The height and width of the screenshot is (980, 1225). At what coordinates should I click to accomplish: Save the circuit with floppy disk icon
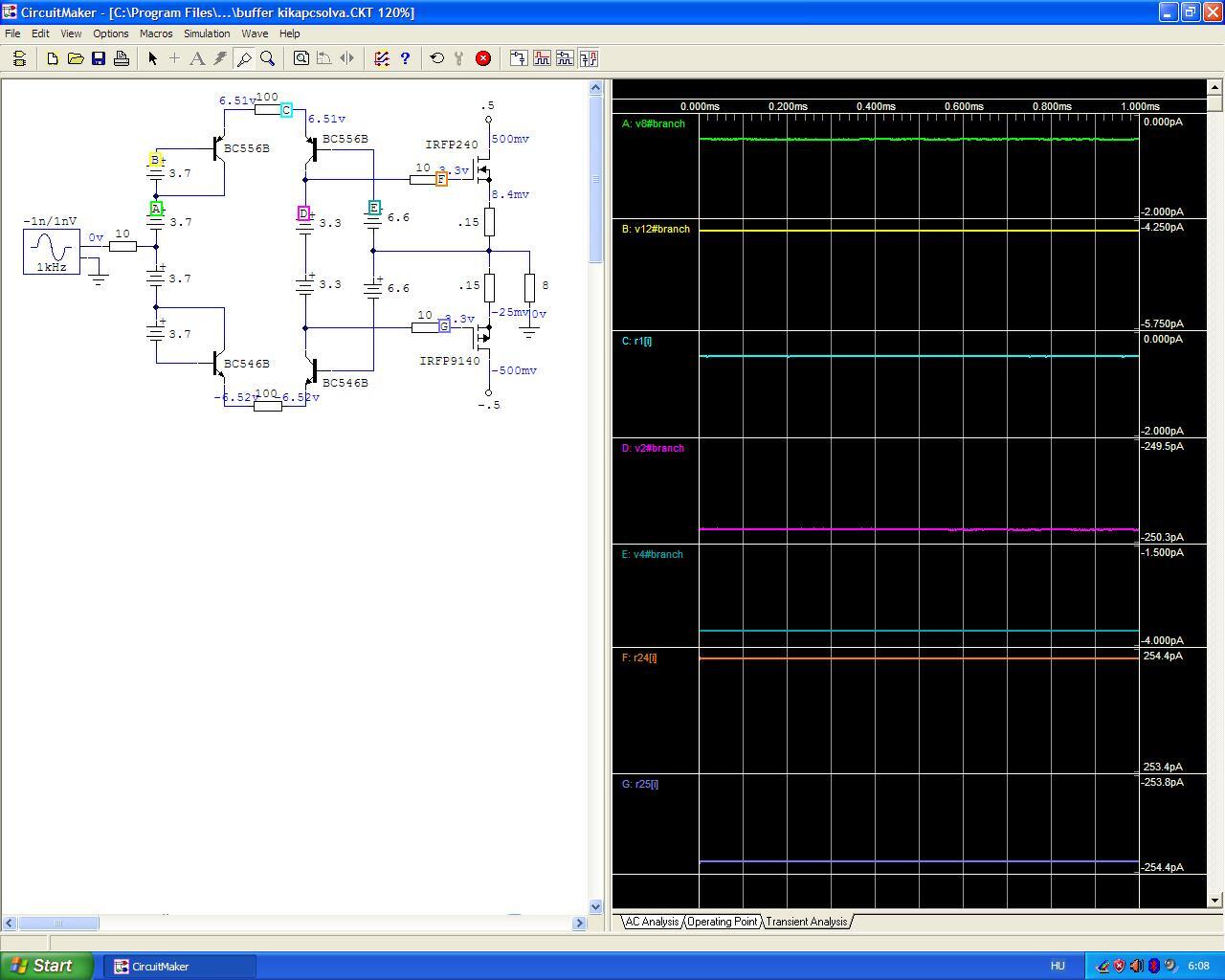[99, 58]
